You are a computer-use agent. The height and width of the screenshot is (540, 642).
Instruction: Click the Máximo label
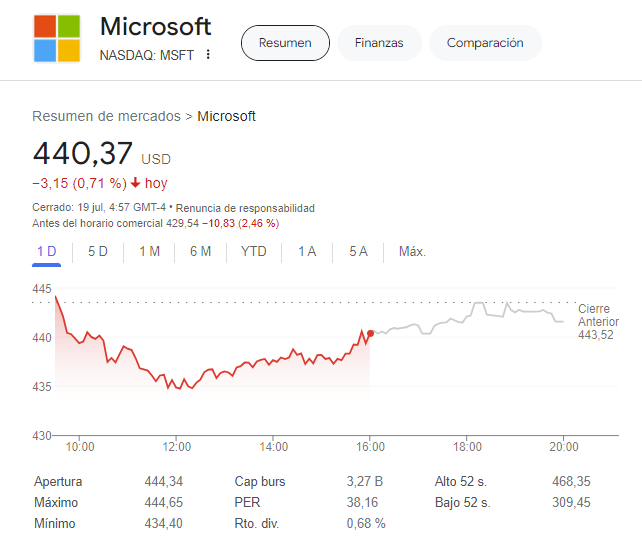tap(56, 502)
